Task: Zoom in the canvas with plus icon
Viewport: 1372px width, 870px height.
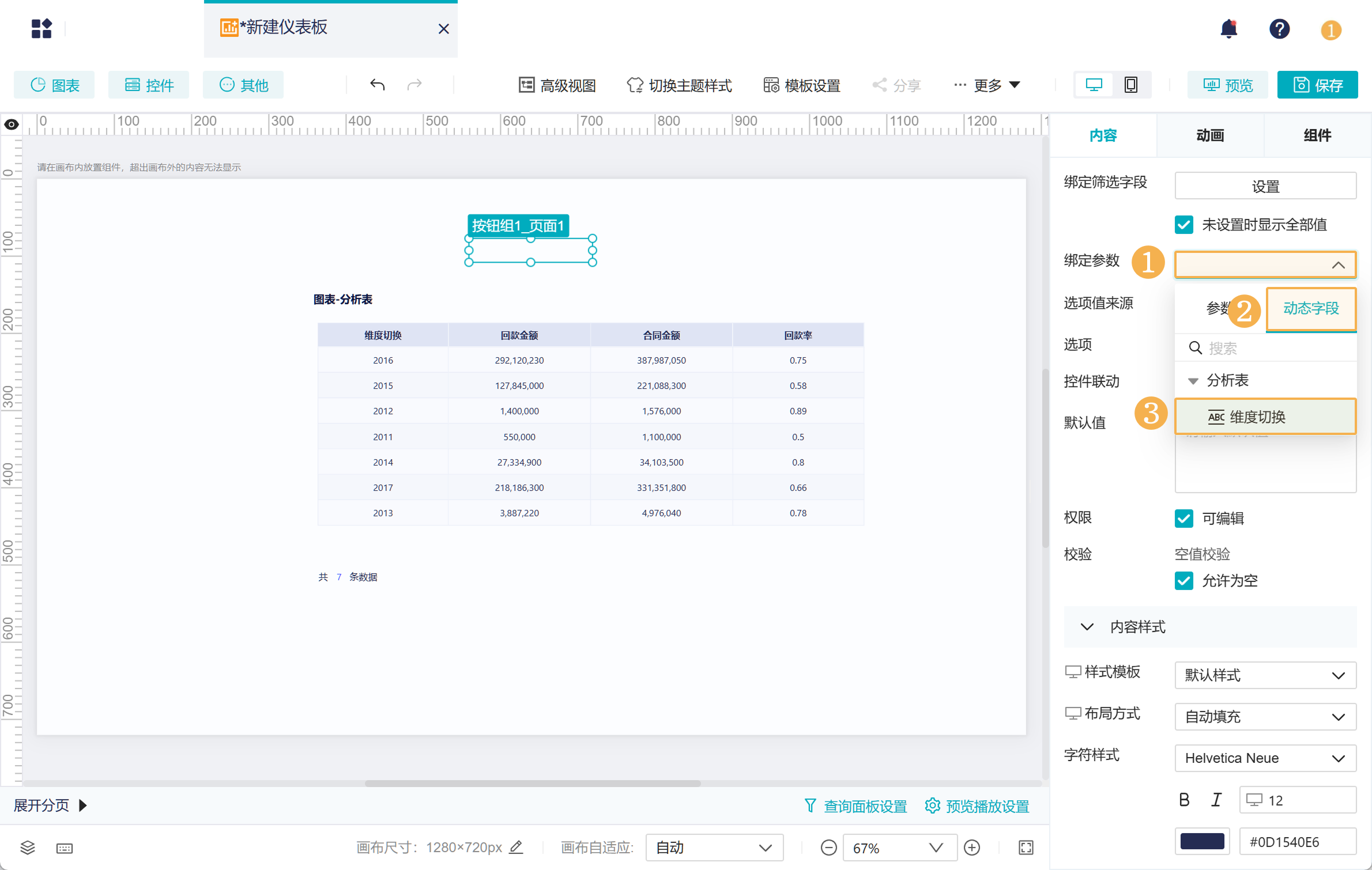Action: 972,848
